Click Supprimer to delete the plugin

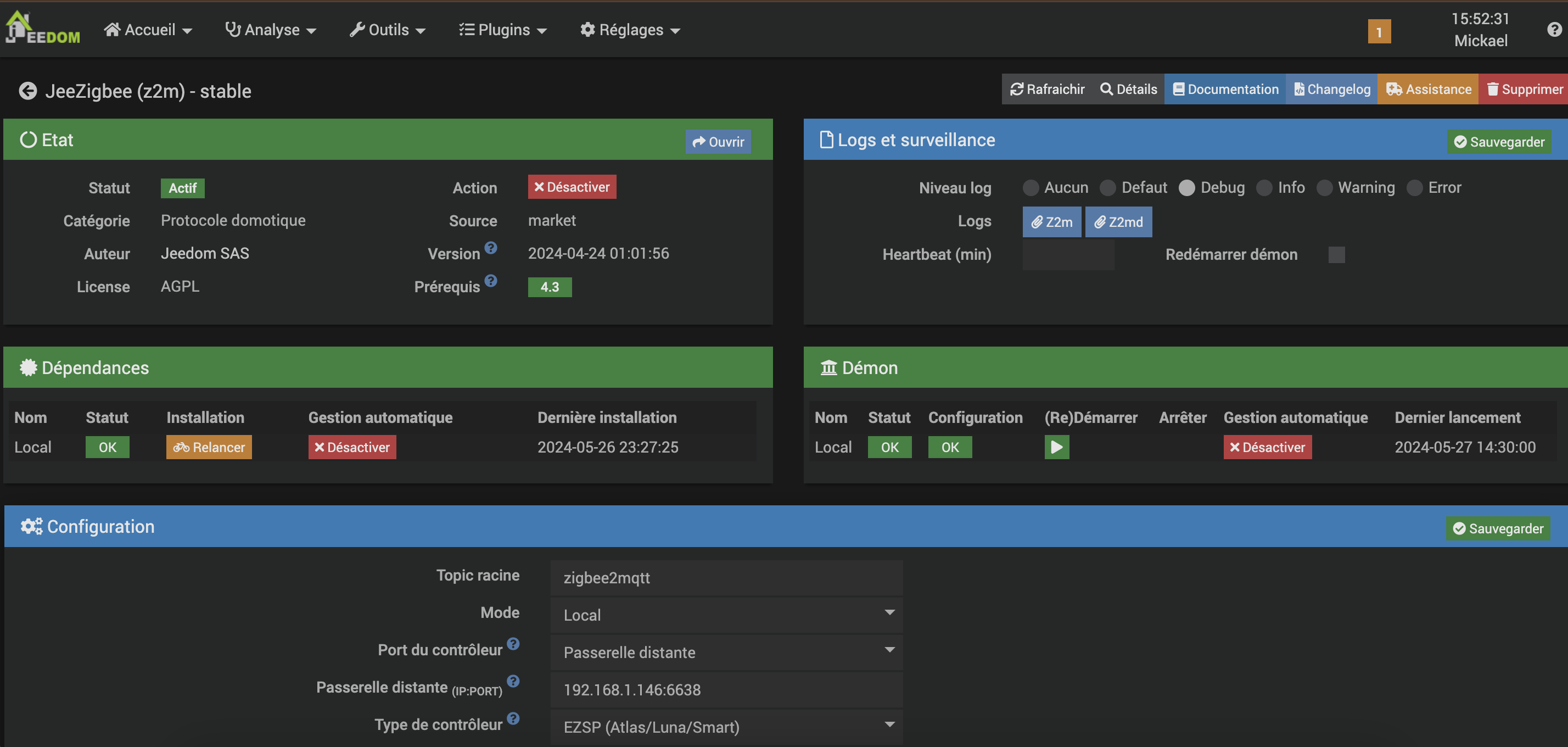(1524, 90)
